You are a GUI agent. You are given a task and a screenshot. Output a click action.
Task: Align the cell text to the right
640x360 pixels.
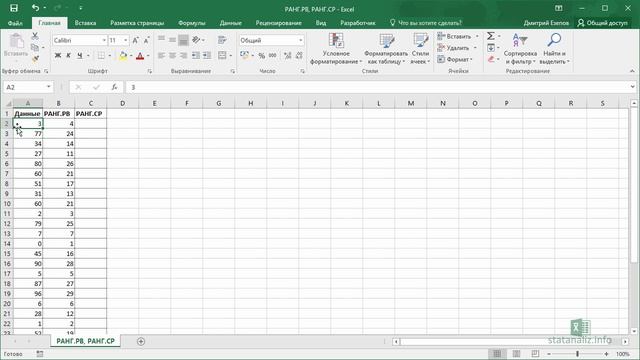[x=183, y=55]
